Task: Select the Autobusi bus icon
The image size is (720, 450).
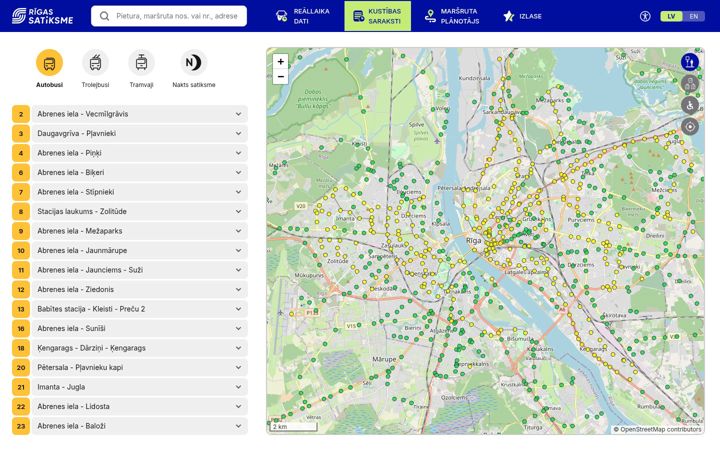Action: (49, 63)
